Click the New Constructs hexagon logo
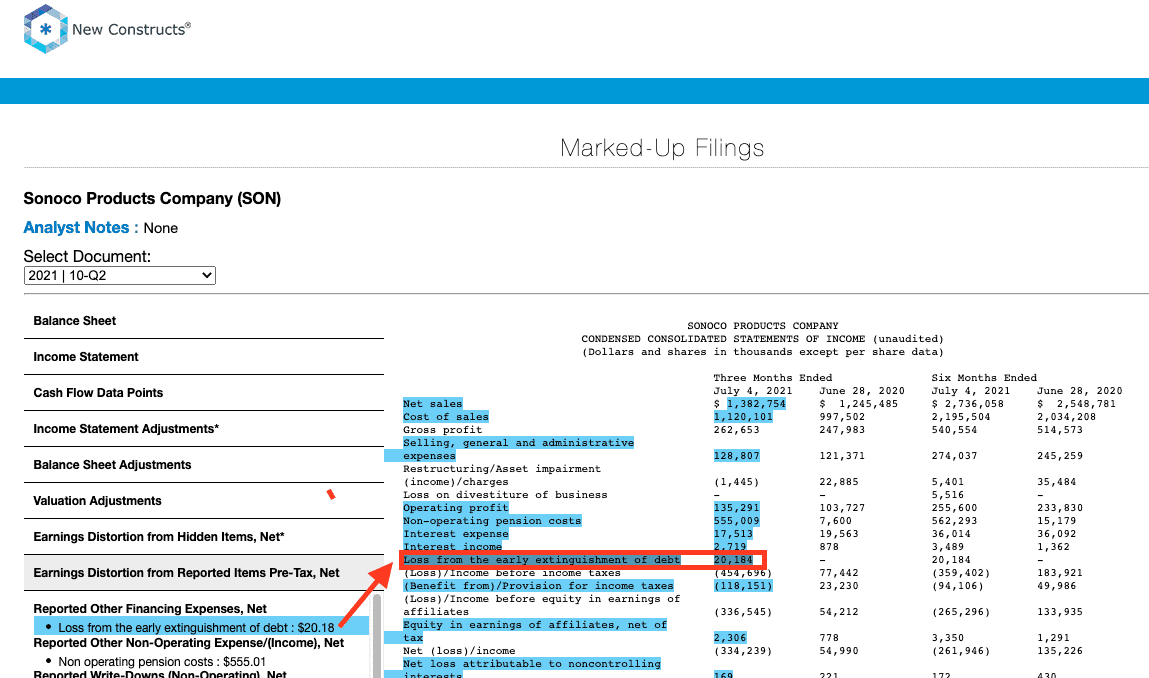This screenshot has width=1149, height=678. (x=45, y=29)
